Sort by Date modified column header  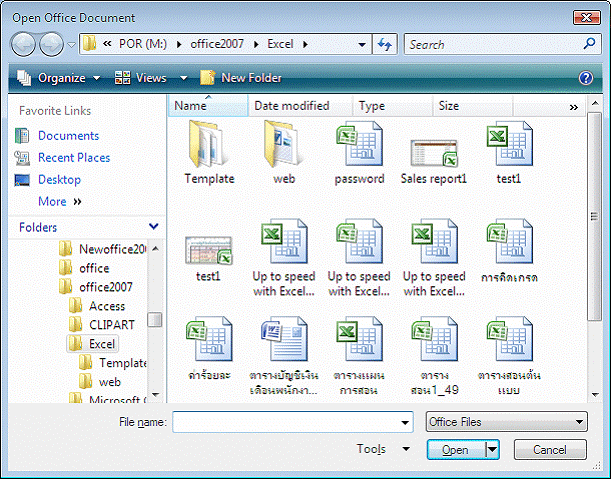300,106
